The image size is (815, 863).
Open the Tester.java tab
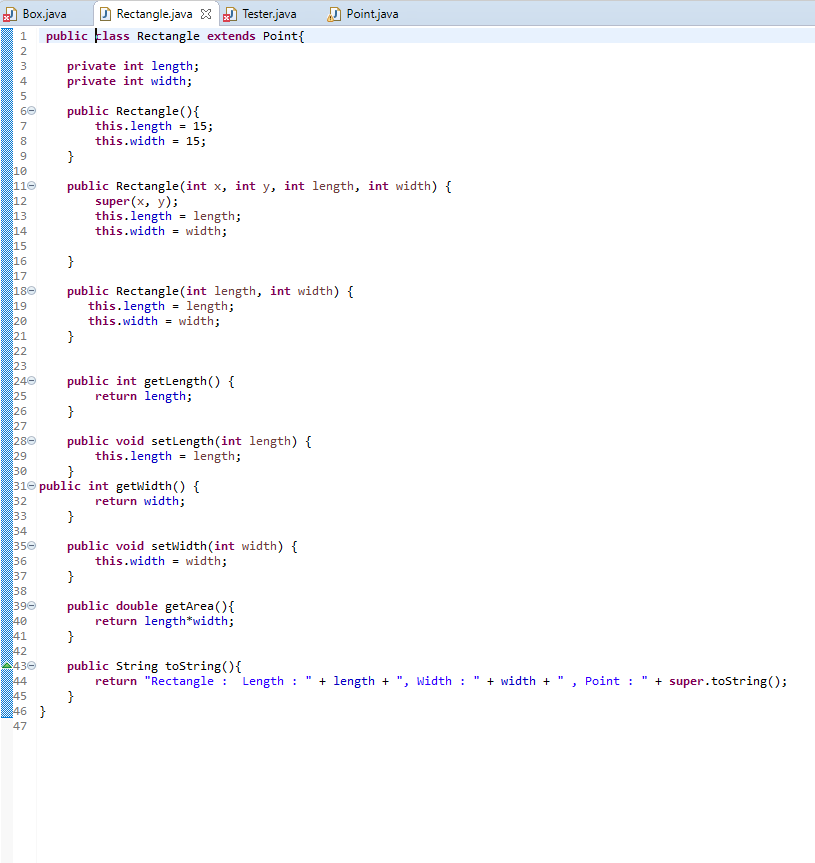coord(269,14)
